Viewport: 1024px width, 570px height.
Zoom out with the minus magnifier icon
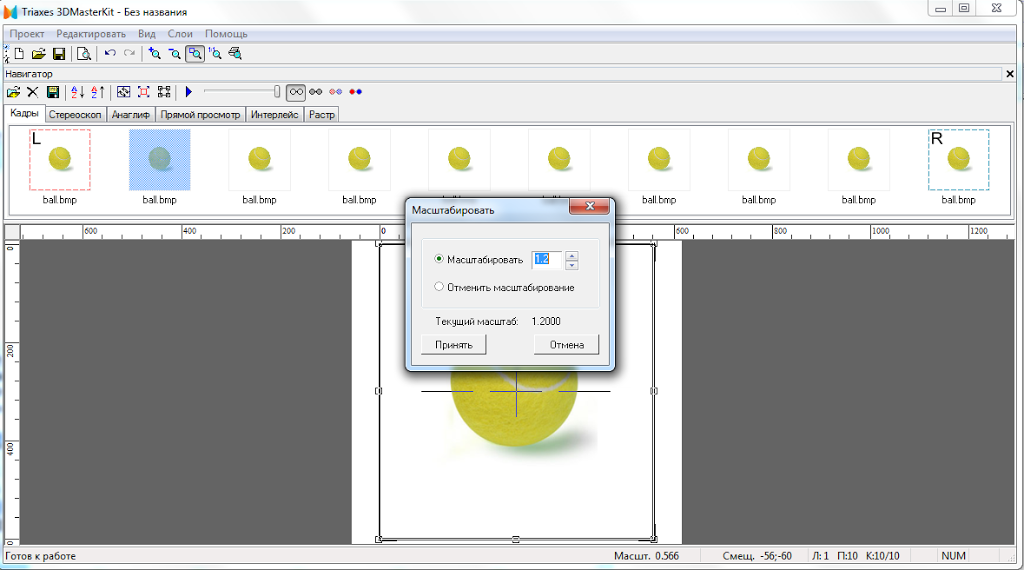click(x=174, y=54)
